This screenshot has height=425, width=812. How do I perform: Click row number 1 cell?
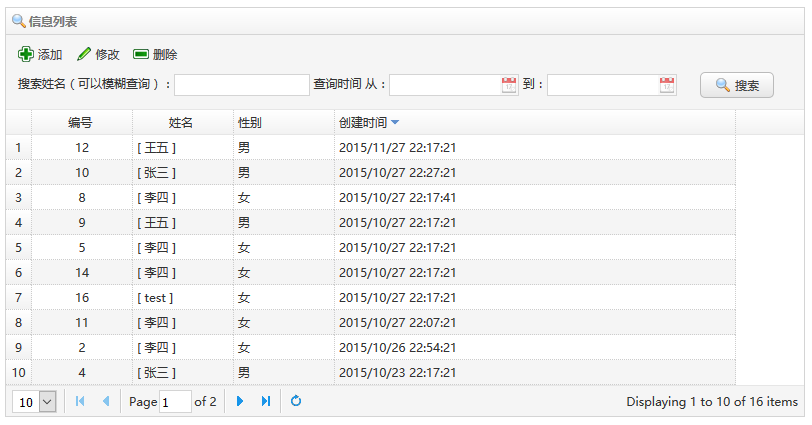(x=19, y=148)
